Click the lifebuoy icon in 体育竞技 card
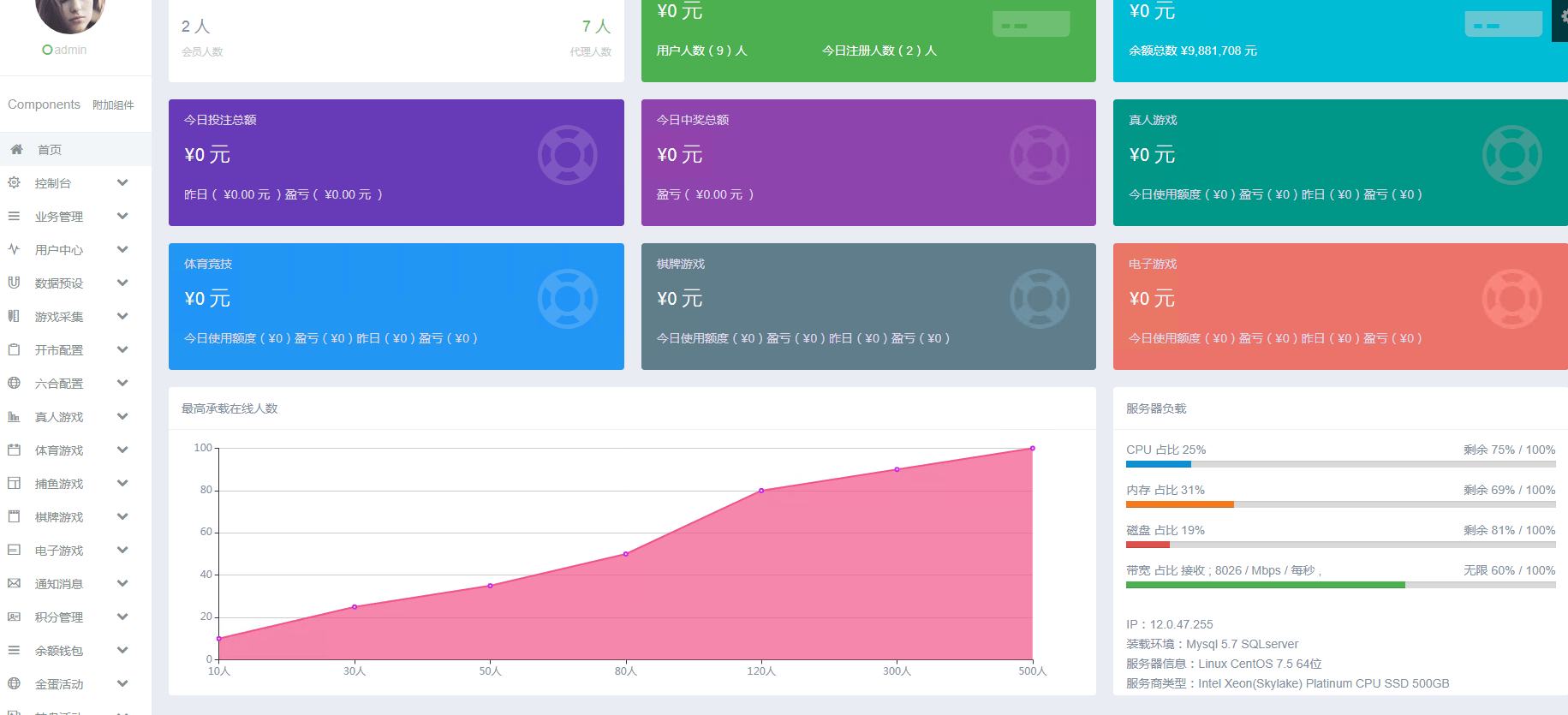The width and height of the screenshot is (1568, 715). [567, 299]
